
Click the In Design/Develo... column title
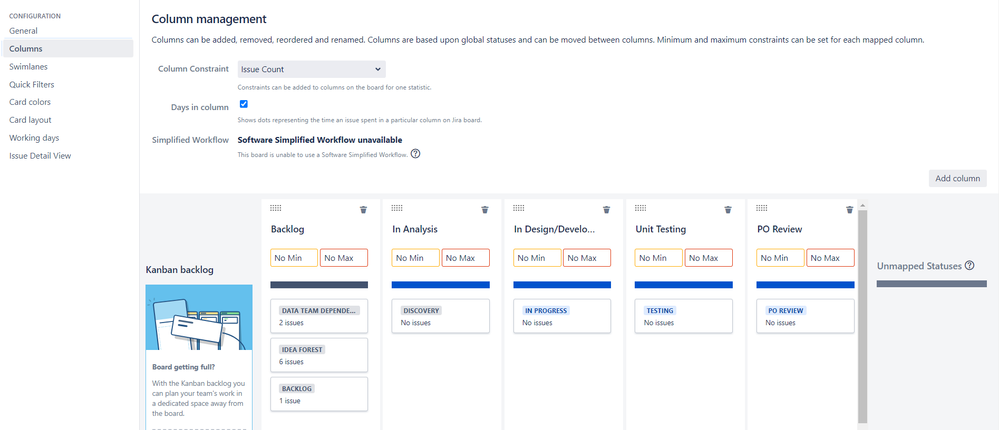pyautogui.click(x=554, y=229)
